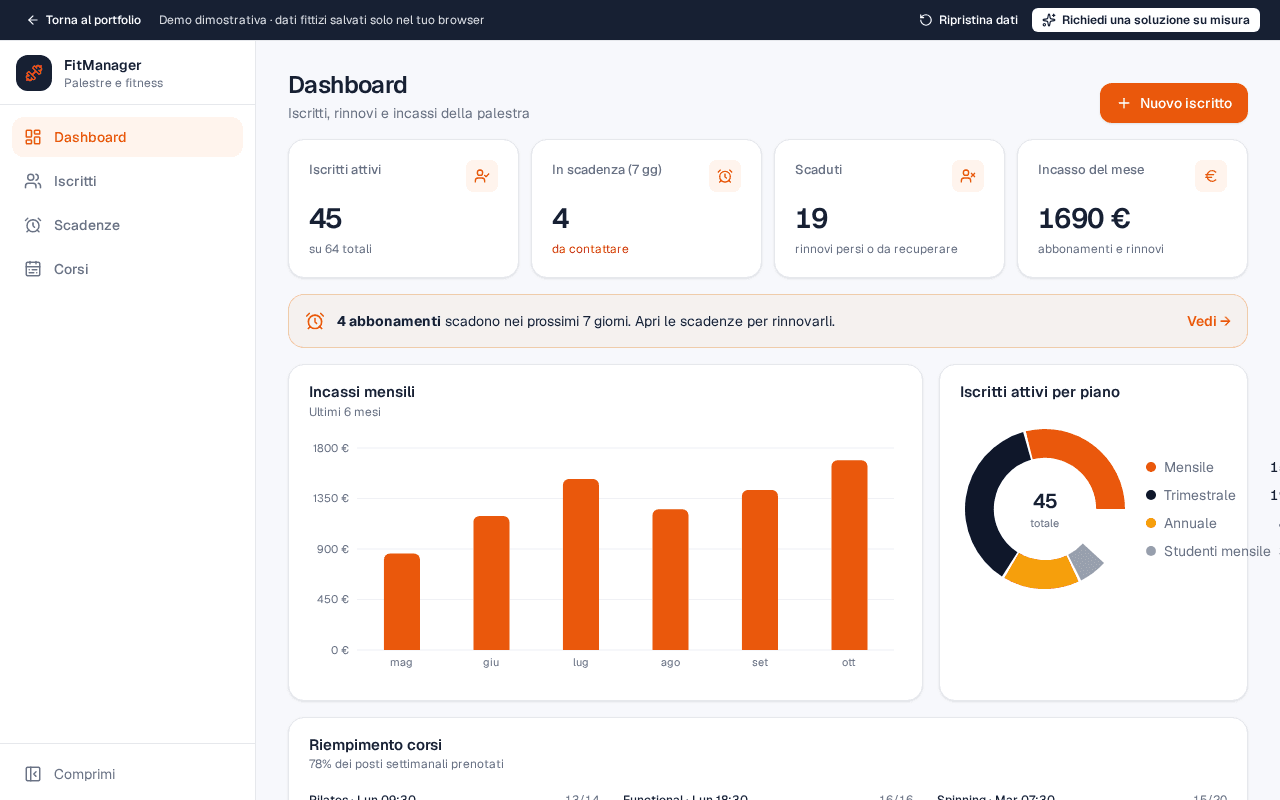The width and height of the screenshot is (1280, 800).
Task: Click the Studenti mensile gray legend dot
Action: tap(1151, 551)
